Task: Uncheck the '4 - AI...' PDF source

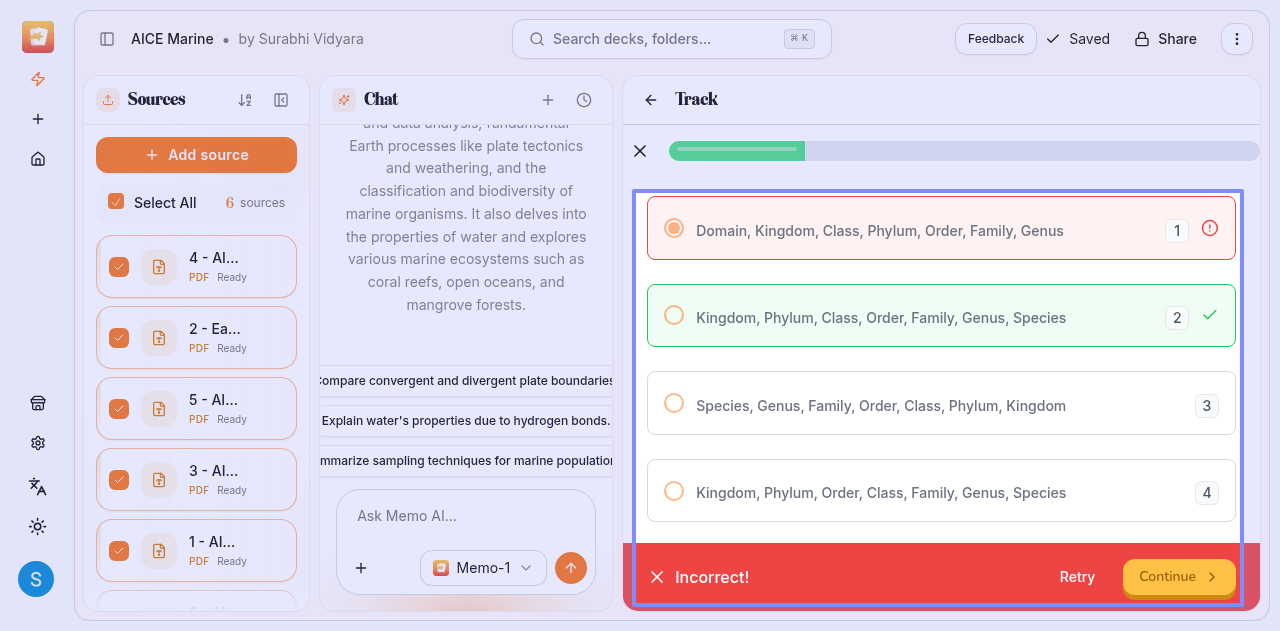Action: pyautogui.click(x=119, y=267)
